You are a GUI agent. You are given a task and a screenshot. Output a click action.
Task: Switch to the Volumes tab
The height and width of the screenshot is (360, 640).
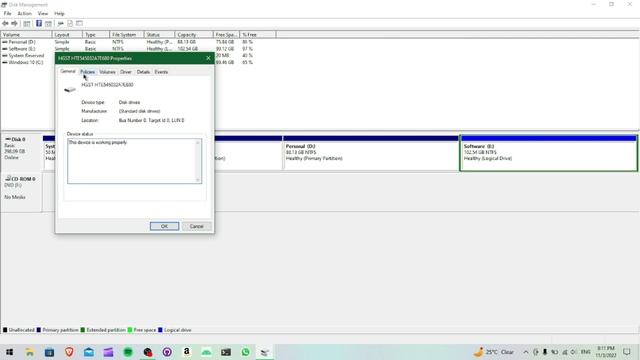107,72
